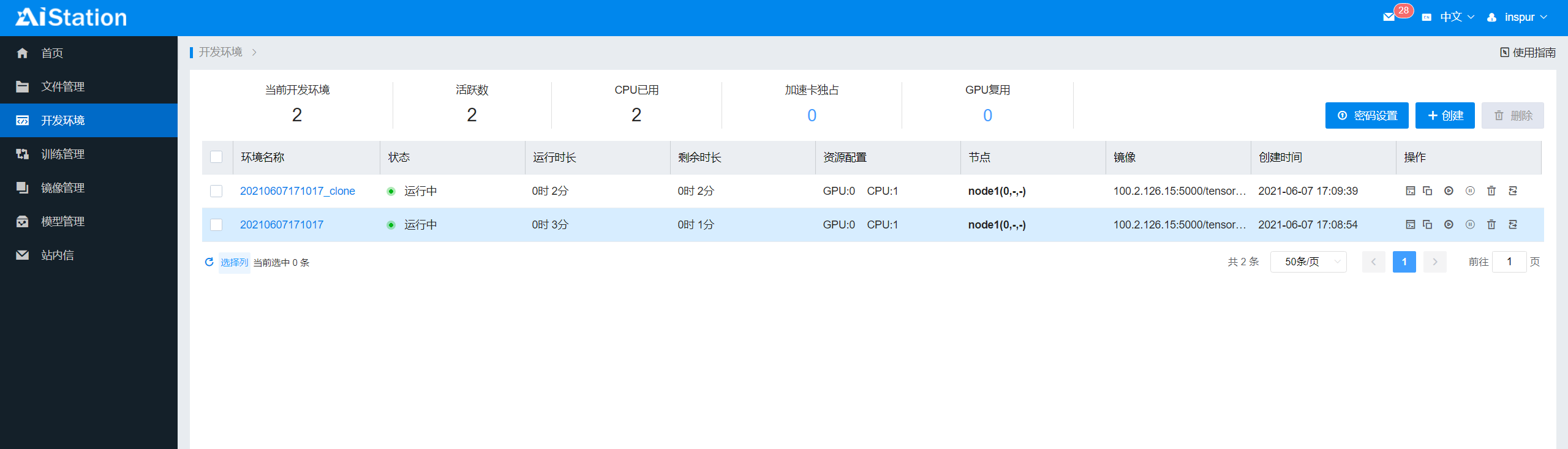The height and width of the screenshot is (449, 1568).
Task: Go to 训练管理 in sidebar
Action: (62, 154)
